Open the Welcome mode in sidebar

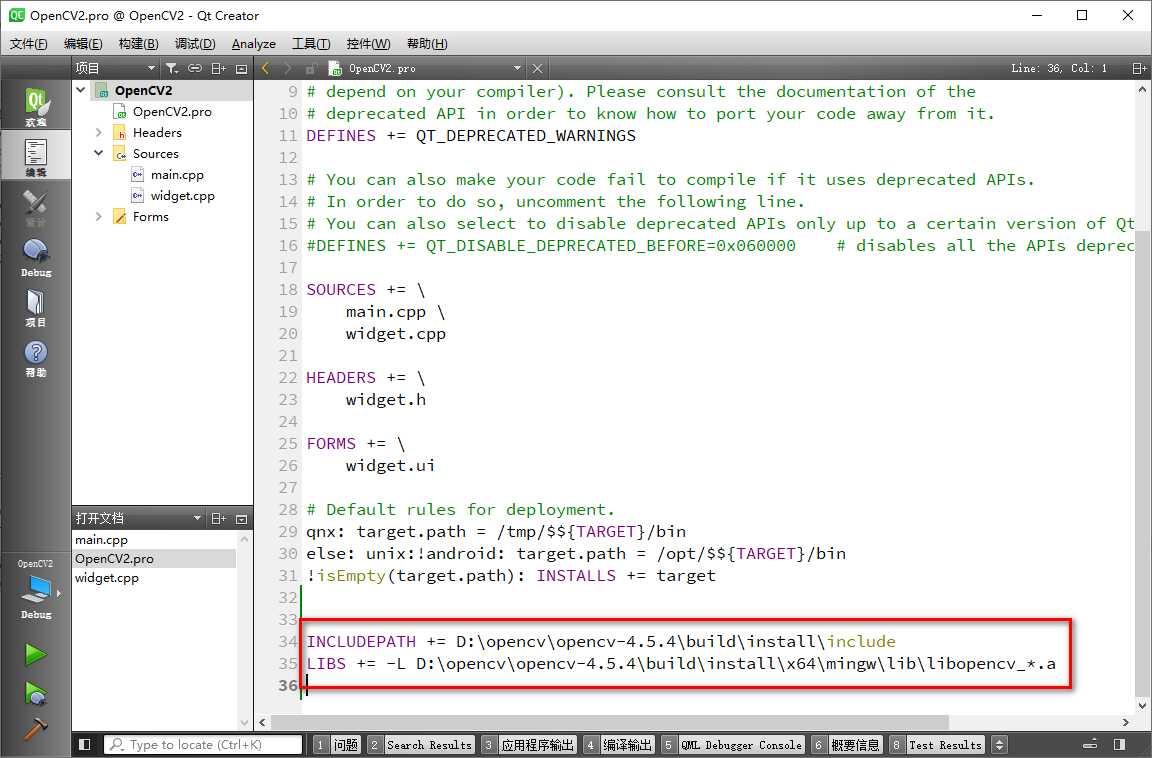[35, 106]
